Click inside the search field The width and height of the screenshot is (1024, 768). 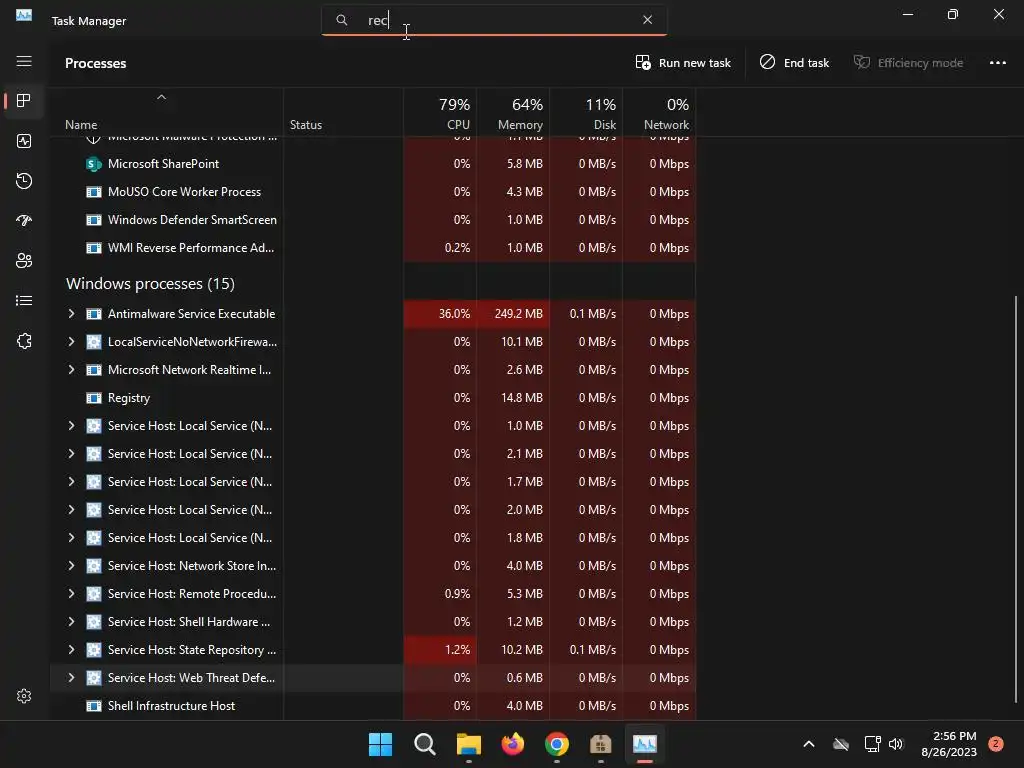pos(494,20)
